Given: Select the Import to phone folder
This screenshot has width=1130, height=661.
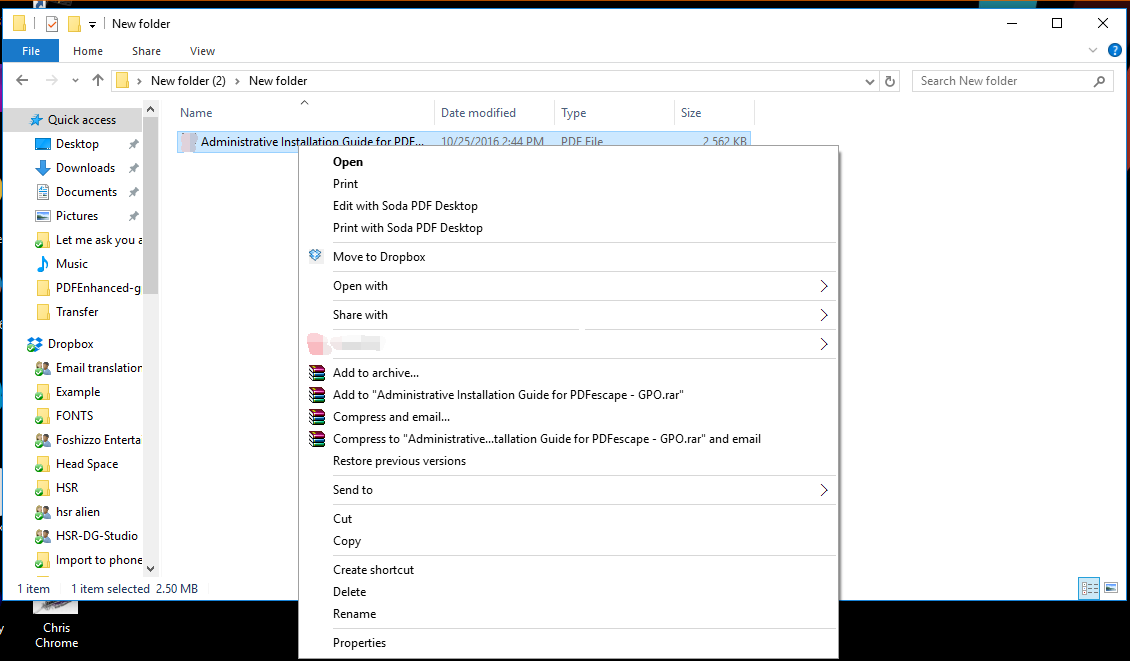Looking at the screenshot, I should click(x=99, y=560).
